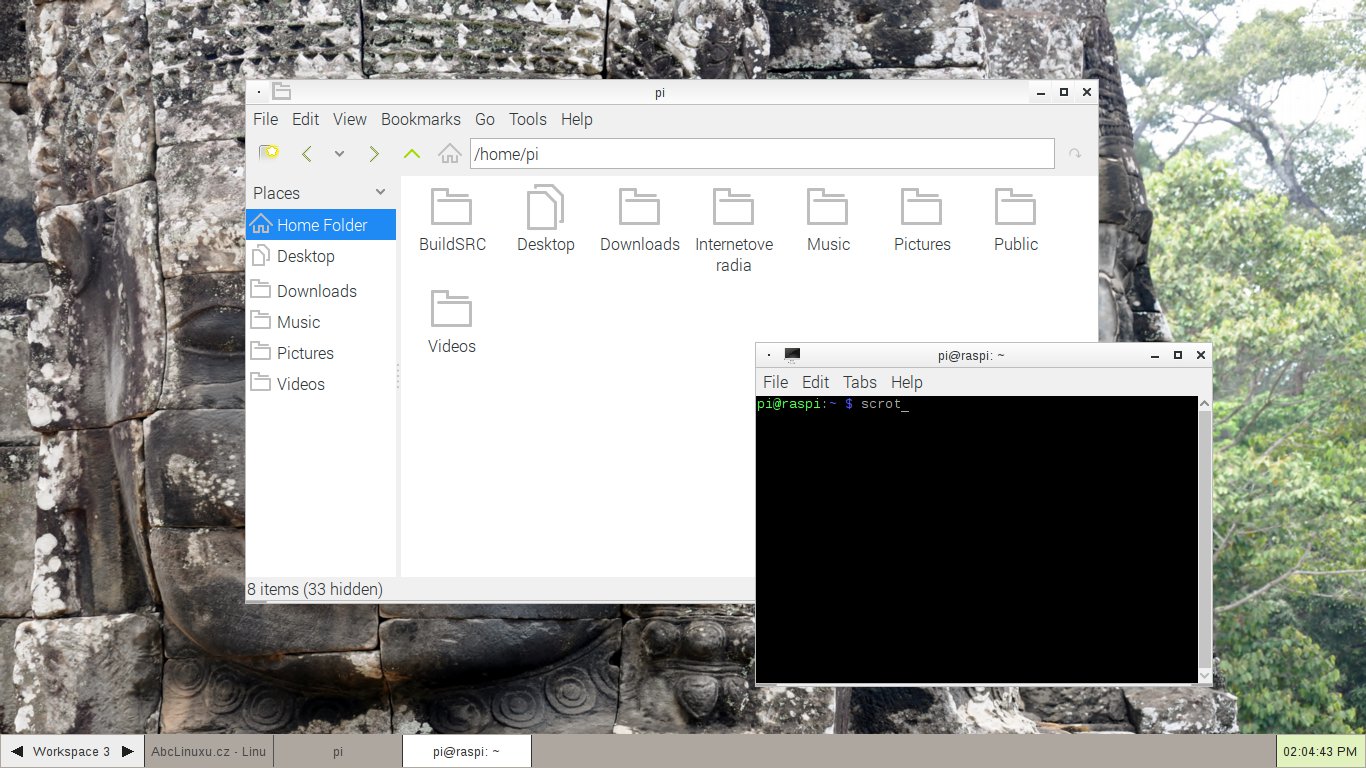Go forward with the right arrow
Screen dimensions: 1366x768
[374, 153]
